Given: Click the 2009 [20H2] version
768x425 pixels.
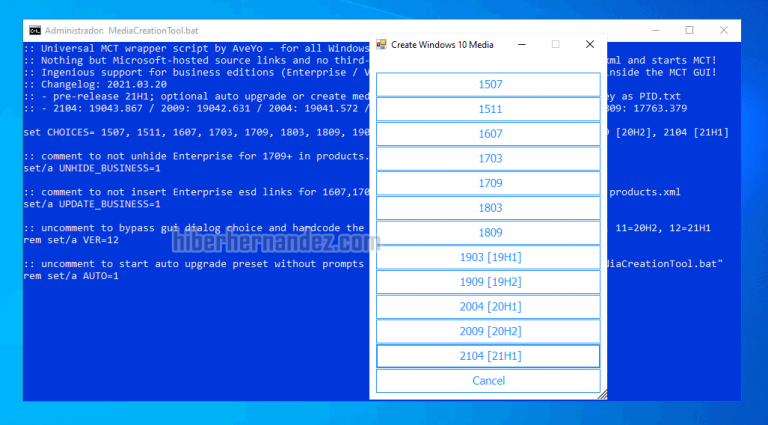Looking at the screenshot, I should coord(490,331).
